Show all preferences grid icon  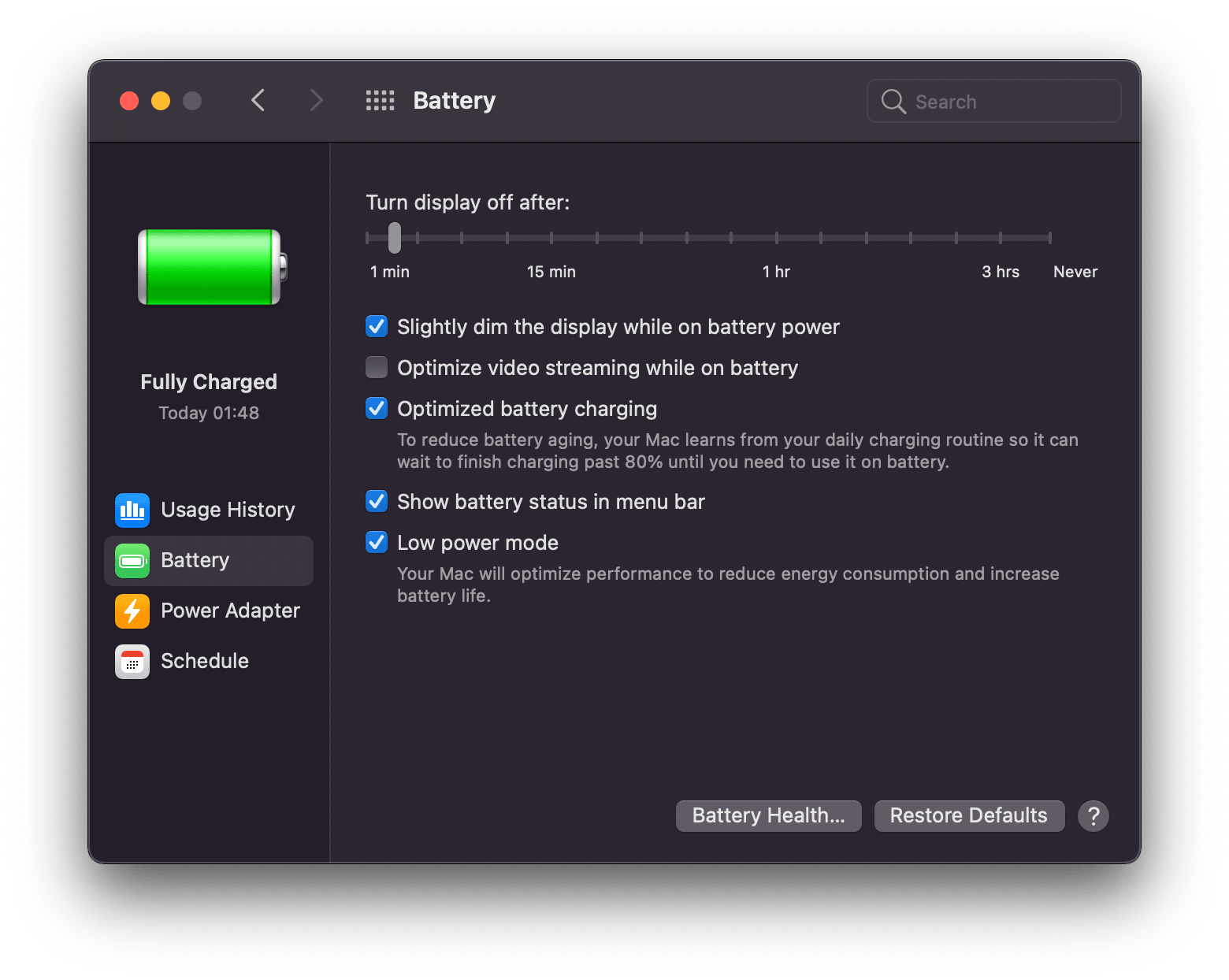coord(380,101)
